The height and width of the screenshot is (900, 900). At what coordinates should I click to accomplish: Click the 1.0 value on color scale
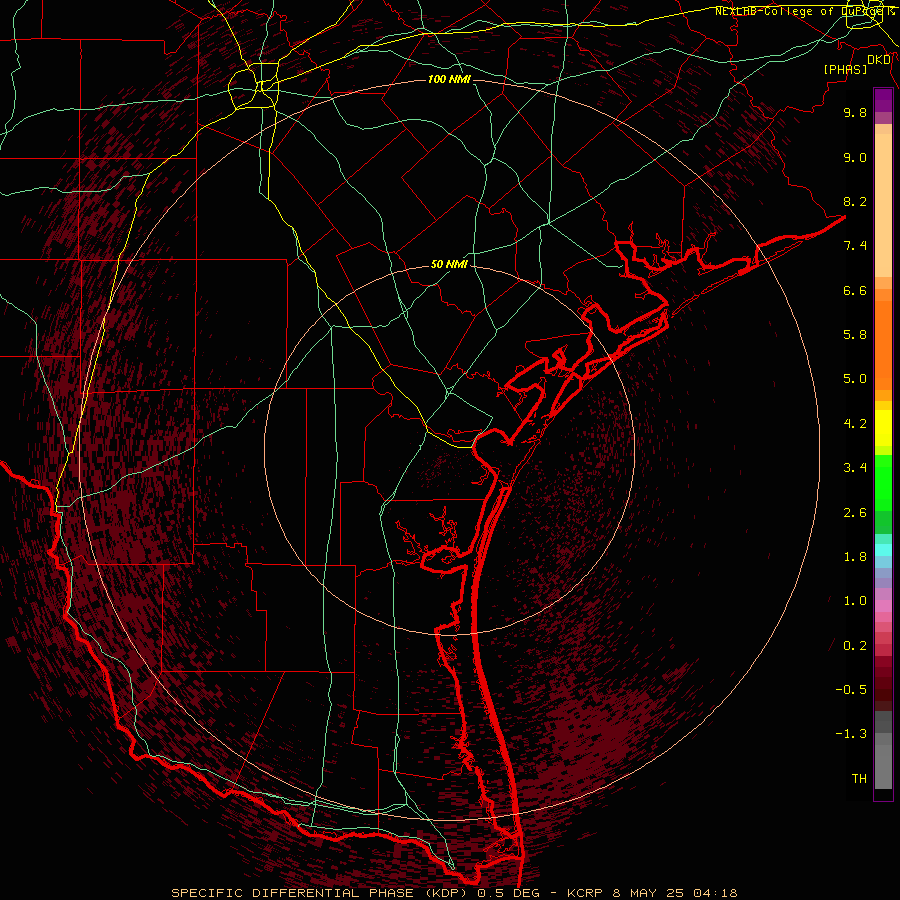point(855,601)
